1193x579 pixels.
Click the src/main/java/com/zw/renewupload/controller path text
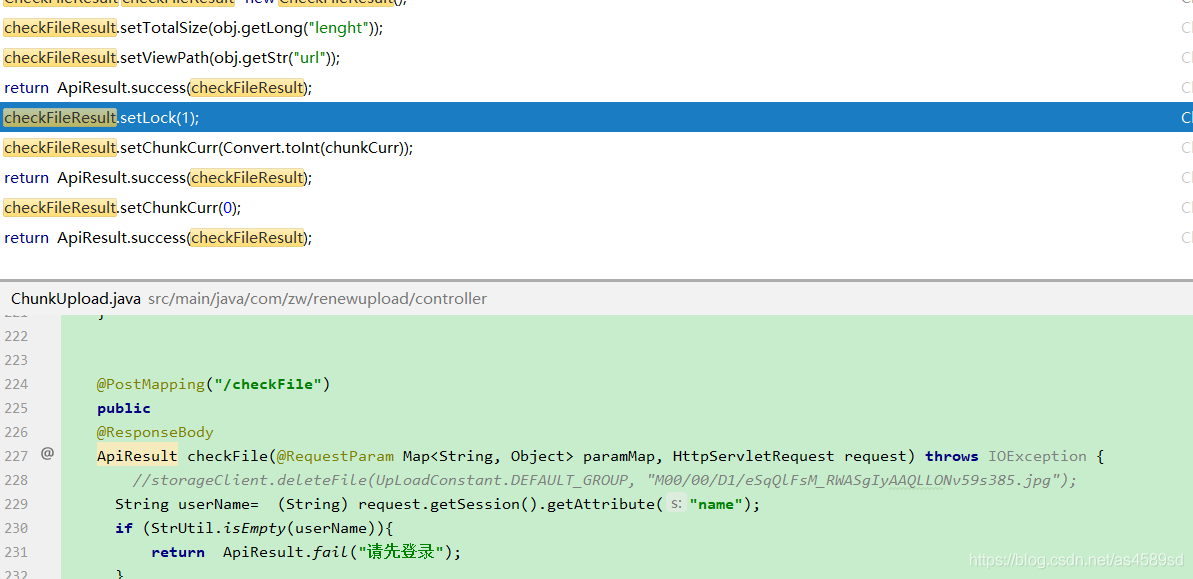coord(317,299)
